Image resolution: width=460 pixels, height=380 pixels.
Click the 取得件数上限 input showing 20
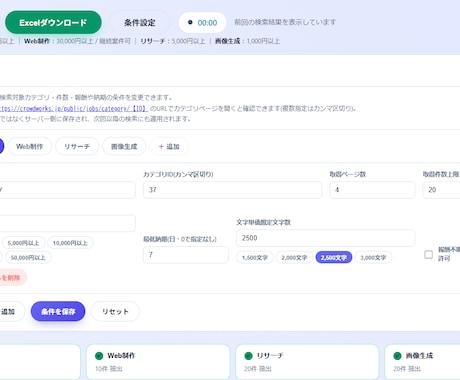pyautogui.click(x=441, y=190)
